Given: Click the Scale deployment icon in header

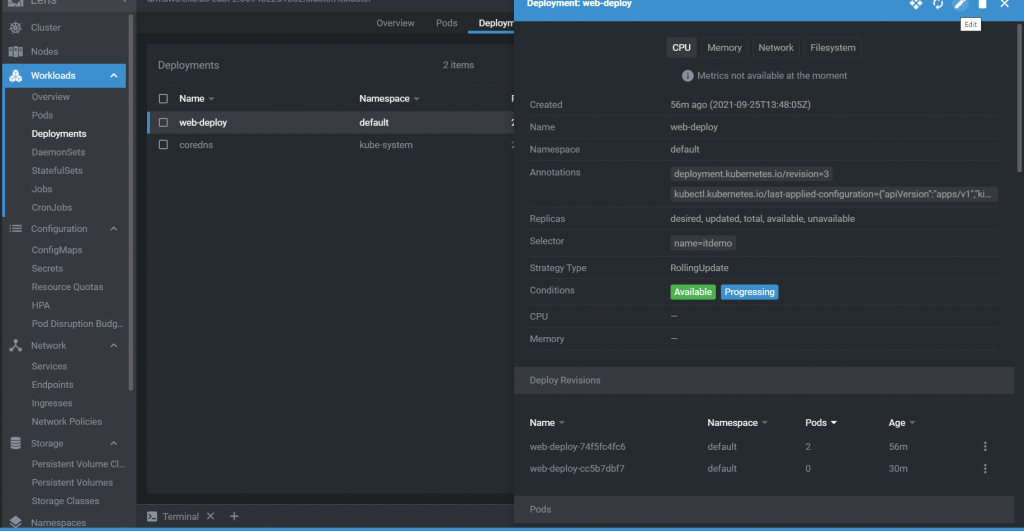Looking at the screenshot, I should (x=916, y=4).
